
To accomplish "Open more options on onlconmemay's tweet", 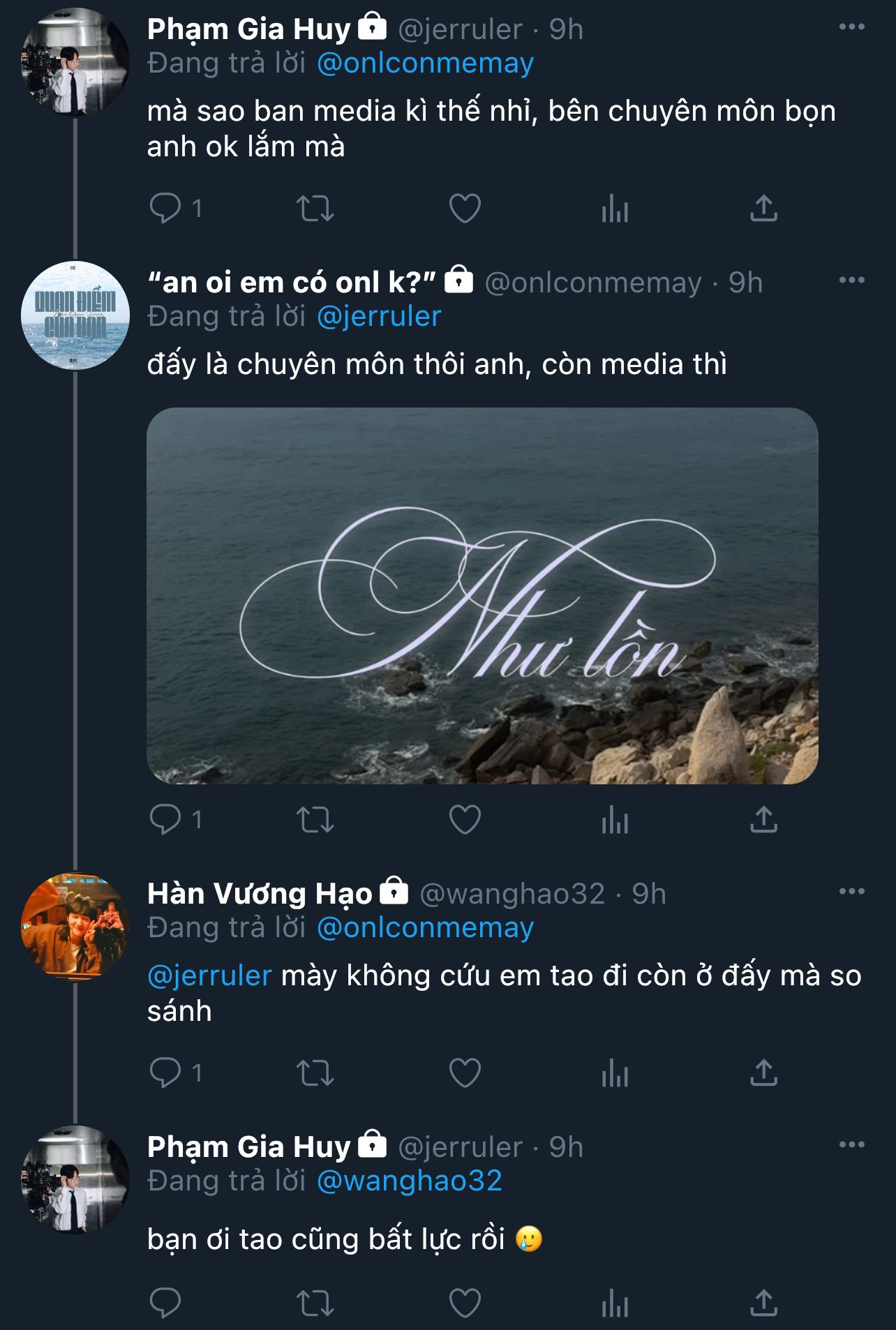I will click(851, 281).
